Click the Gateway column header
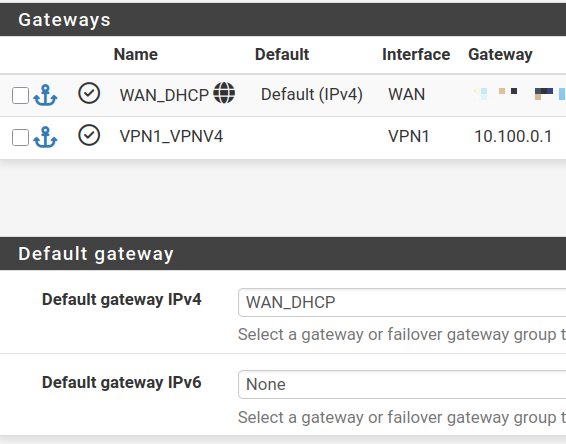The image size is (566, 444). tap(500, 55)
